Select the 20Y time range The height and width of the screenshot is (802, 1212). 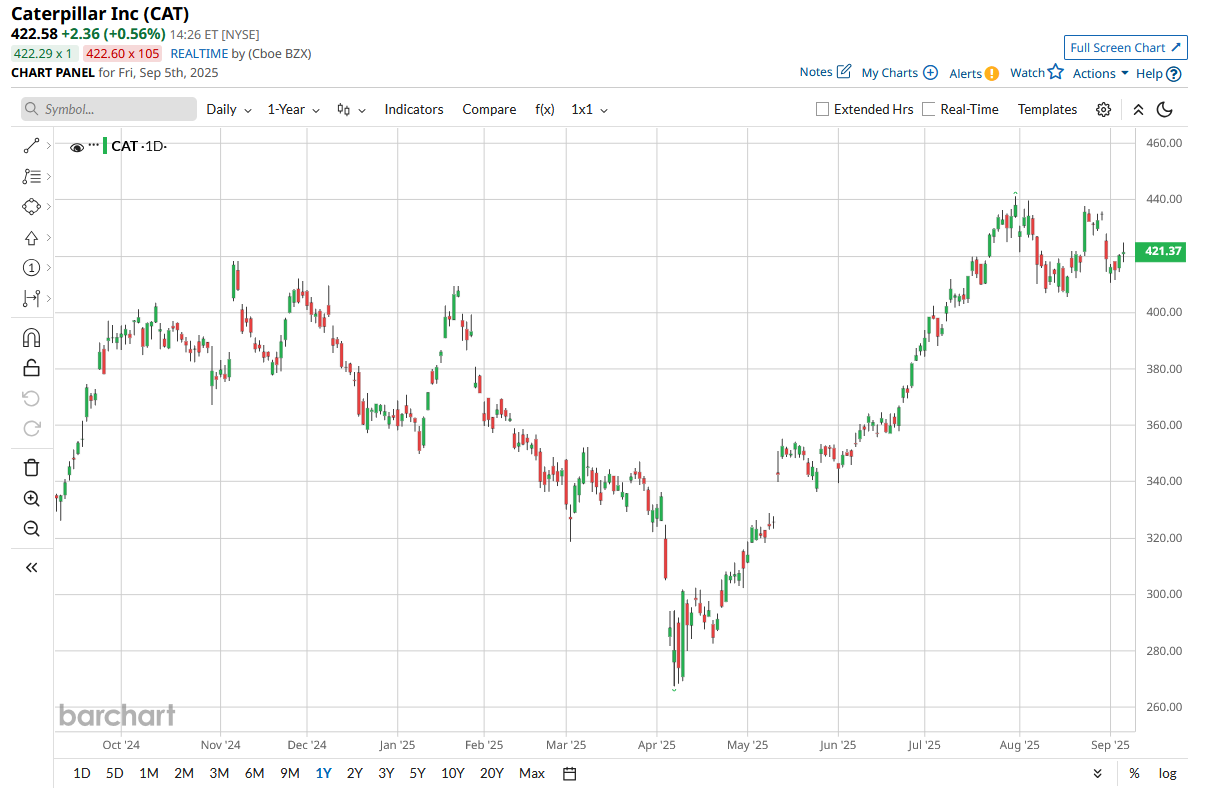click(x=491, y=774)
